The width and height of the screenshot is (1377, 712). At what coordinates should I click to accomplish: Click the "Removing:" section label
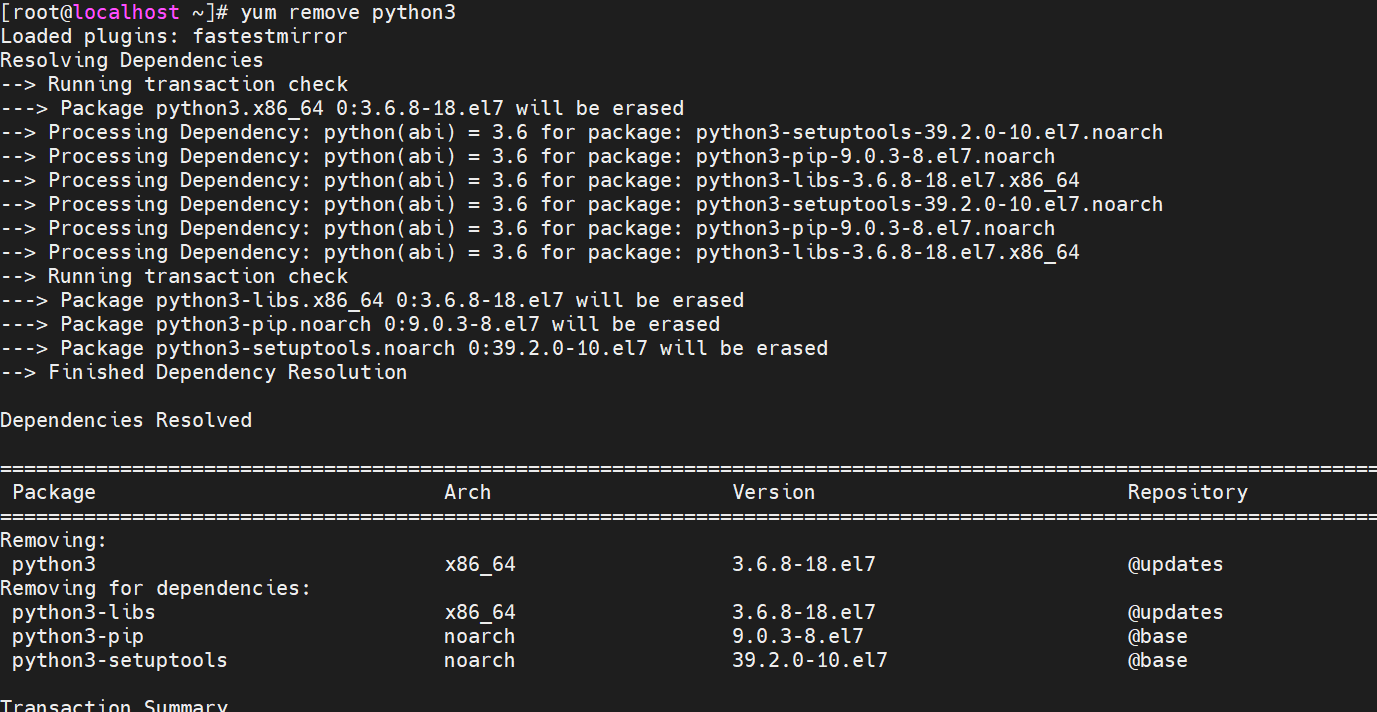click(x=54, y=541)
